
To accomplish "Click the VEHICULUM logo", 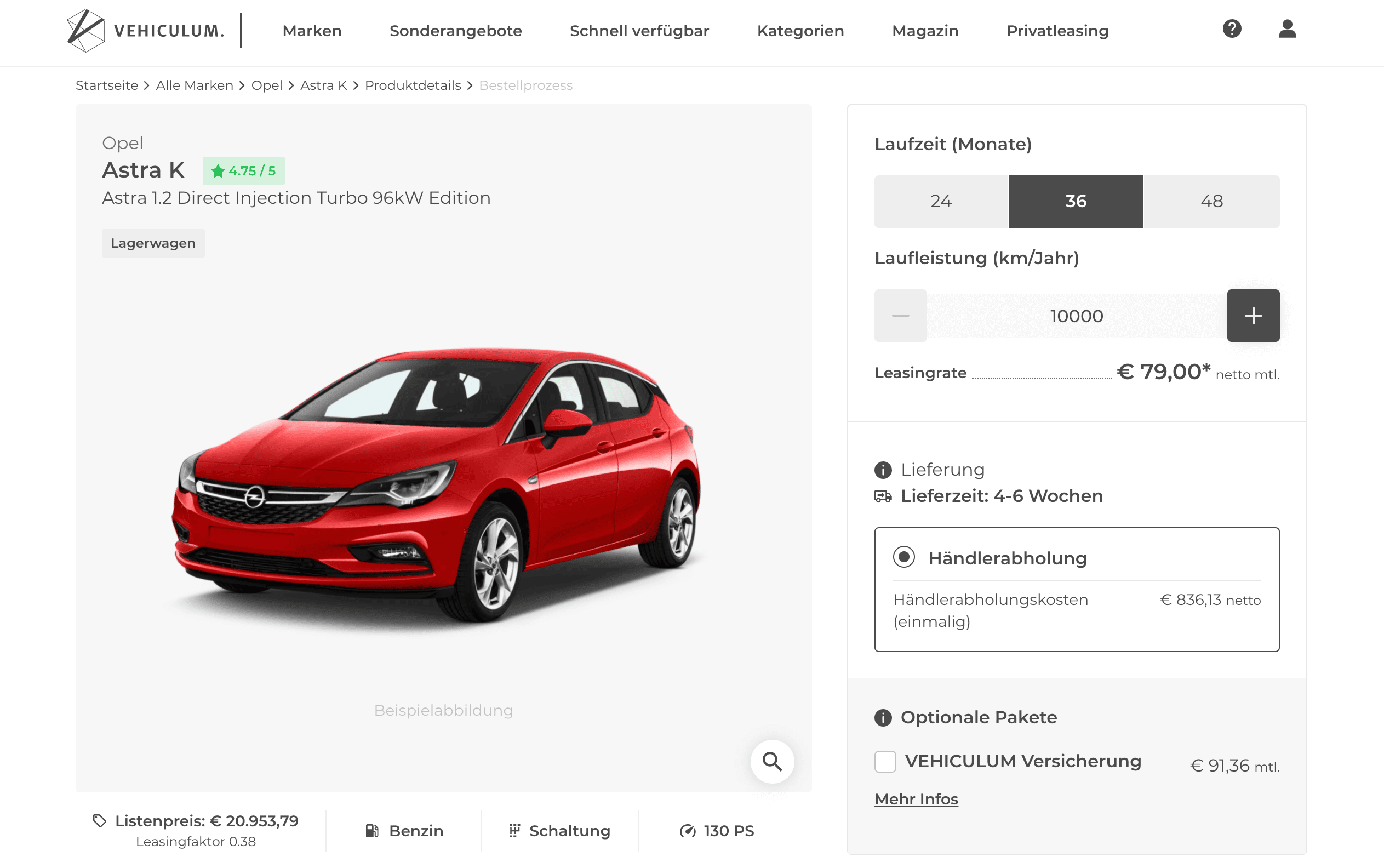I will tap(145, 31).
